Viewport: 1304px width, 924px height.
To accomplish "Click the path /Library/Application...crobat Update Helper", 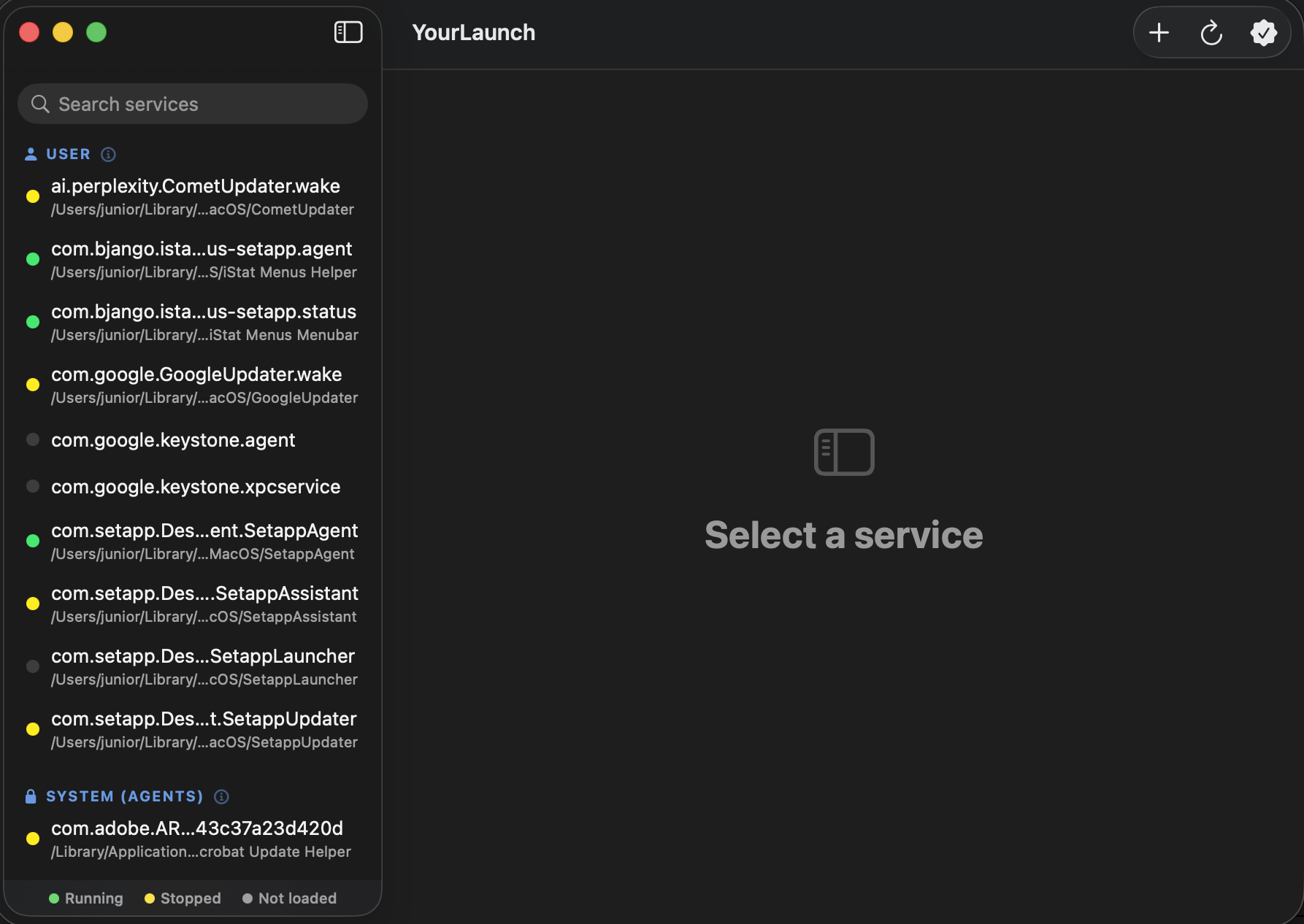I will point(201,852).
